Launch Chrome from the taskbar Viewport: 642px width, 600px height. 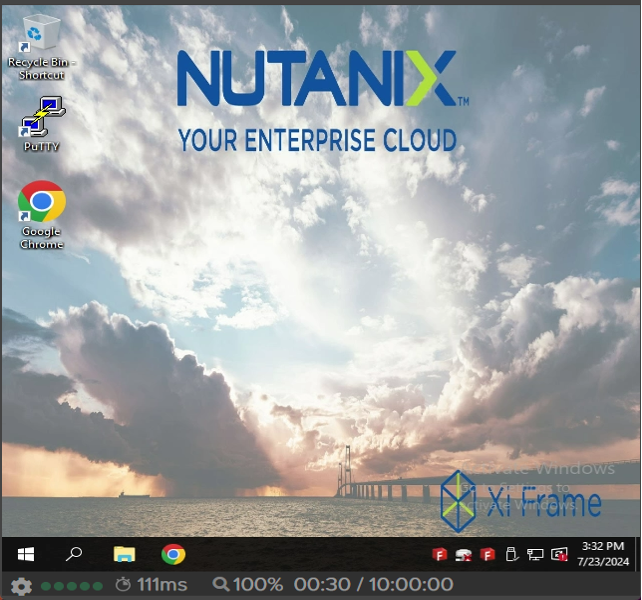173,555
